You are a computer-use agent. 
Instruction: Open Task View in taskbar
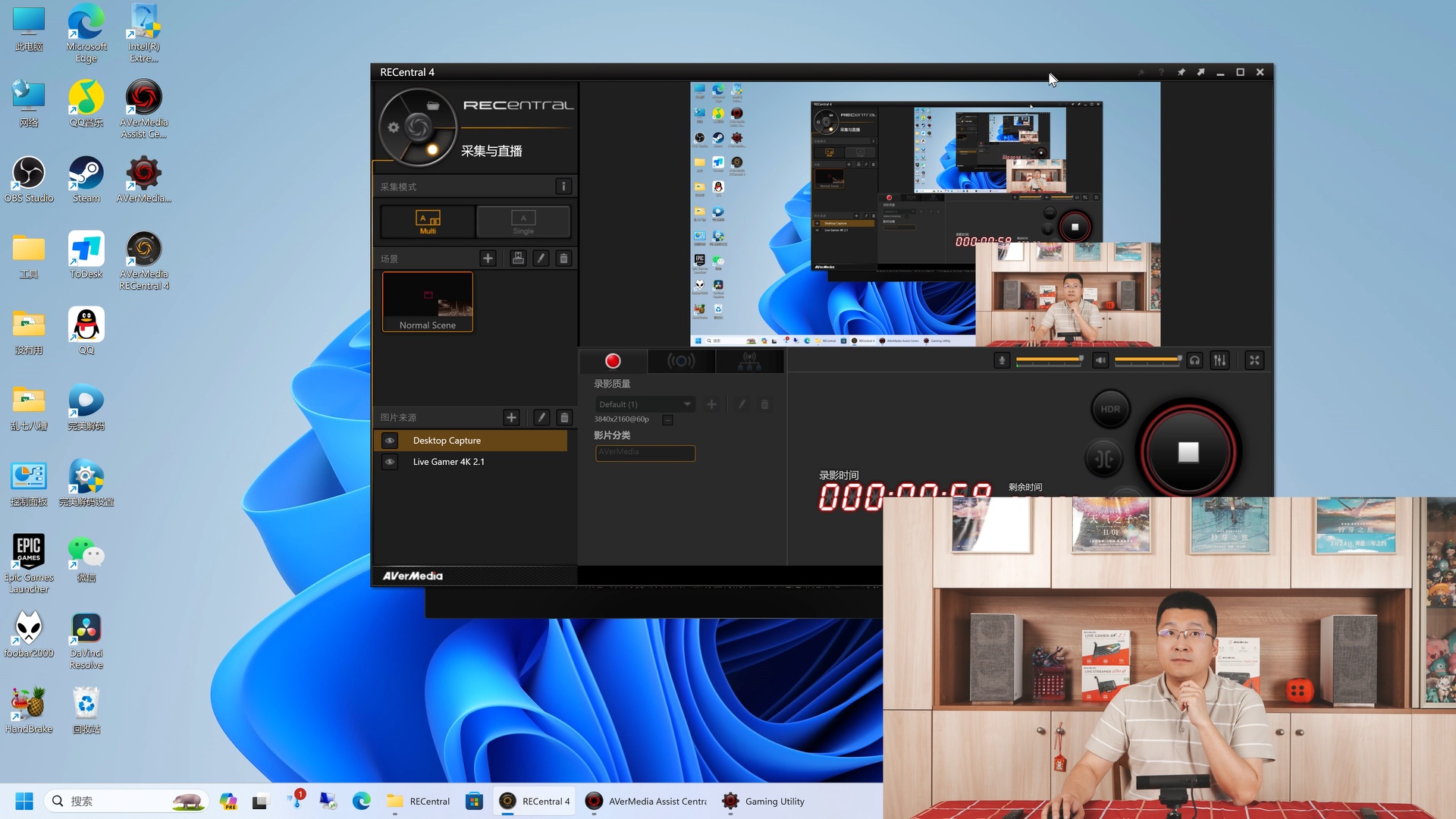coord(260,801)
